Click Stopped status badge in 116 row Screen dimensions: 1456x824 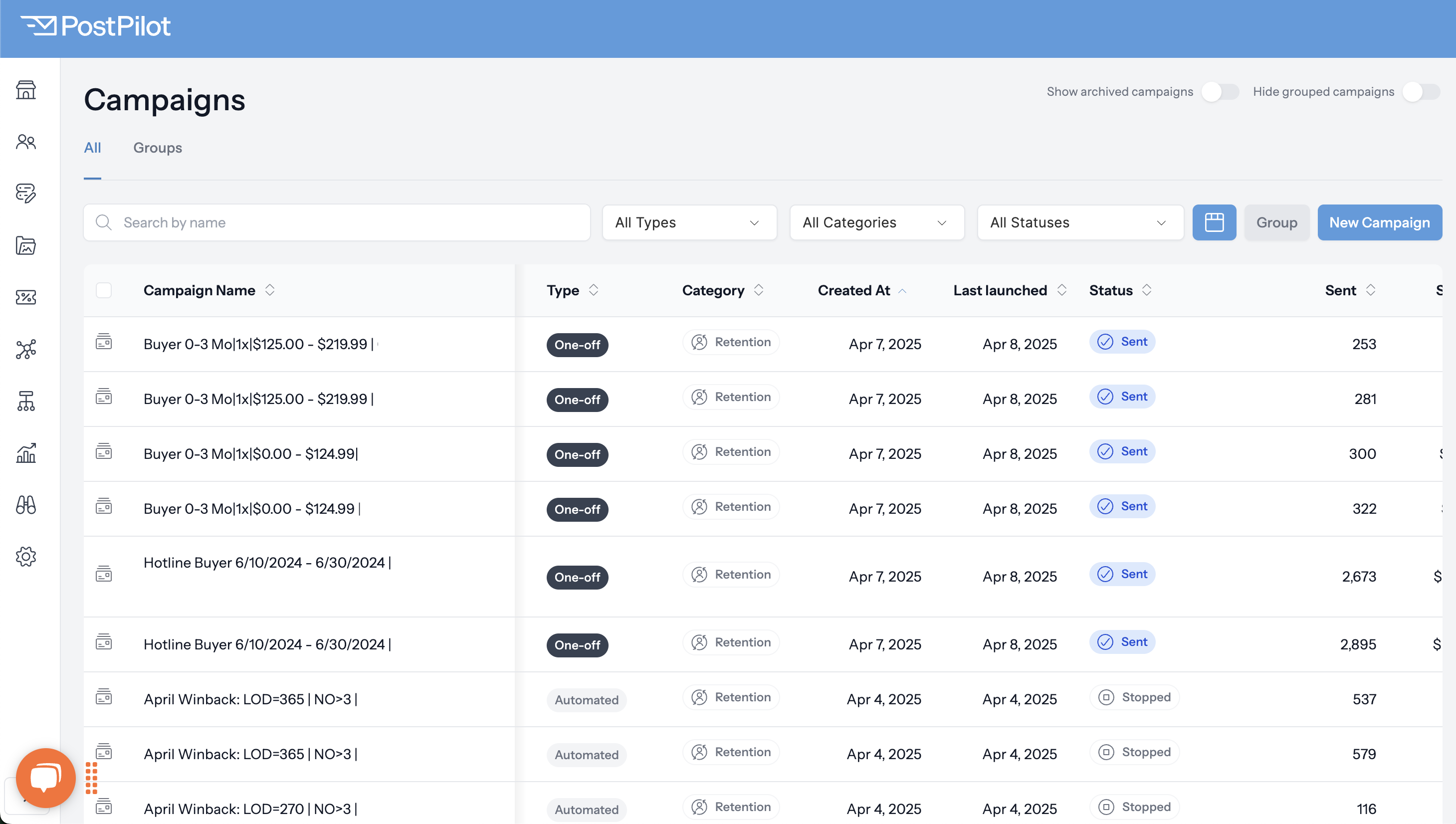(x=1134, y=807)
